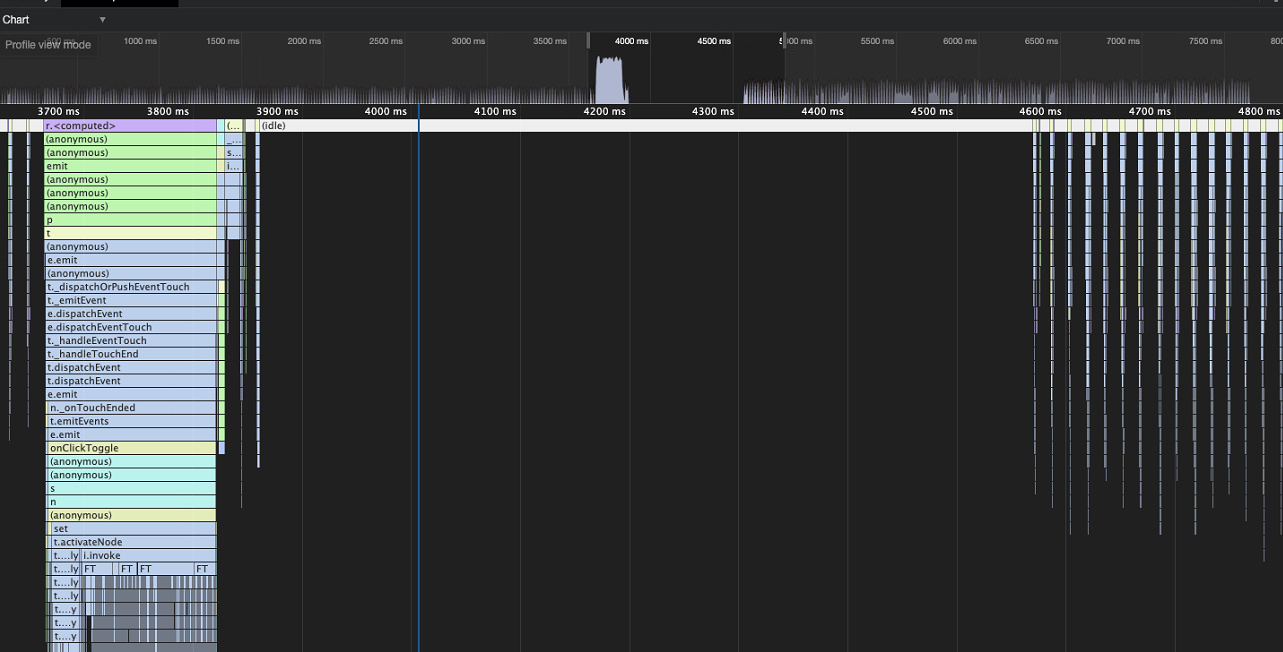Image resolution: width=1283 pixels, height=652 pixels.
Task: Select the onClickToggle function bar
Action: 132,448
